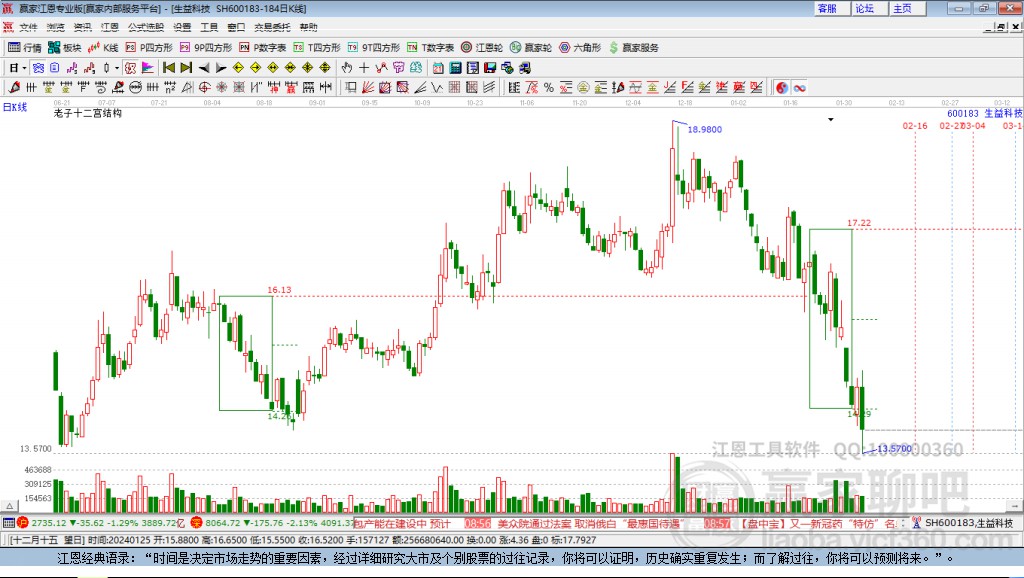The height and width of the screenshot is (578, 1024).
Task: Click the red fan lines icon
Action: click(x=368, y=88)
